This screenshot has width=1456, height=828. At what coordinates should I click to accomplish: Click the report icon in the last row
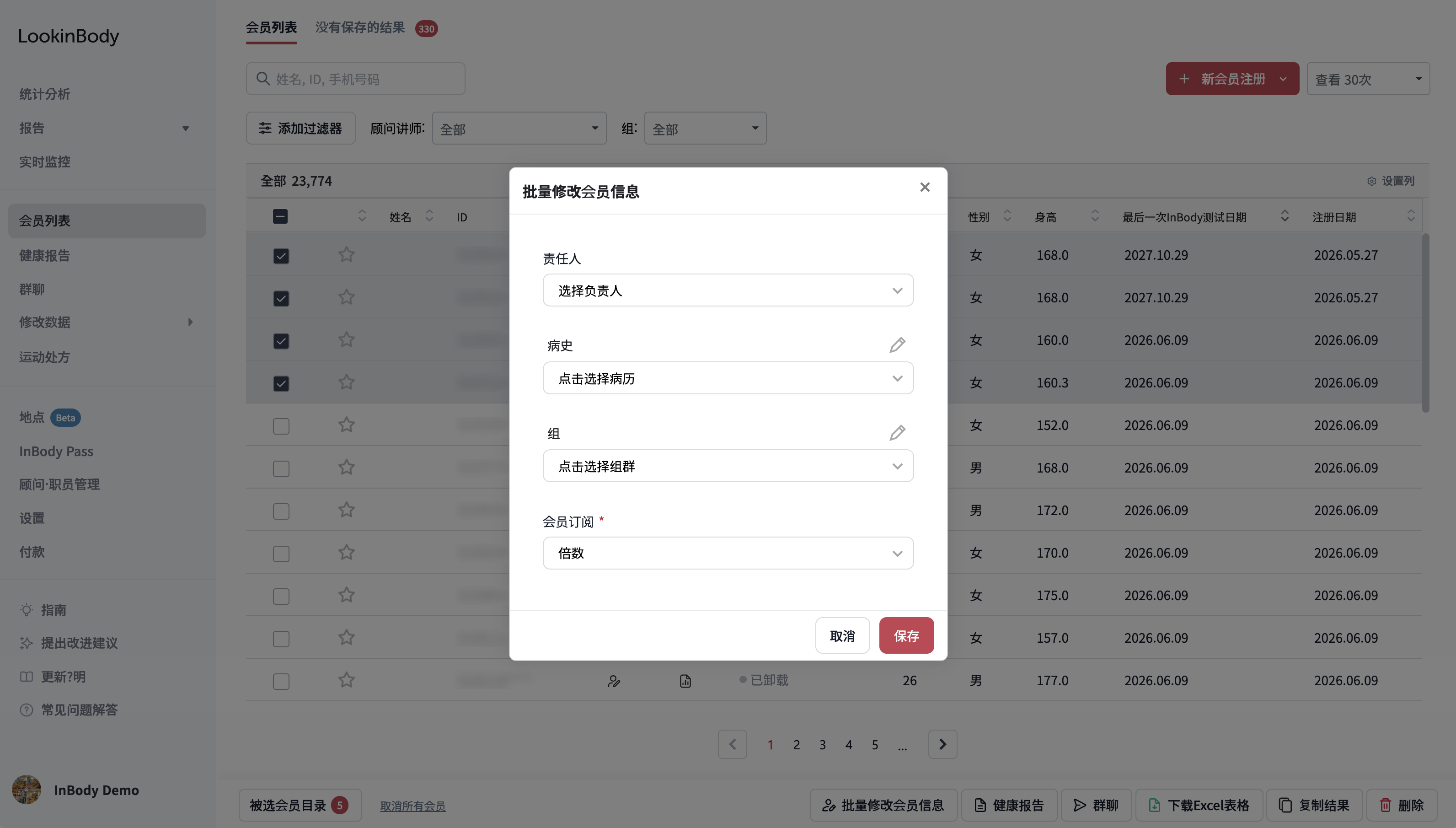685,681
